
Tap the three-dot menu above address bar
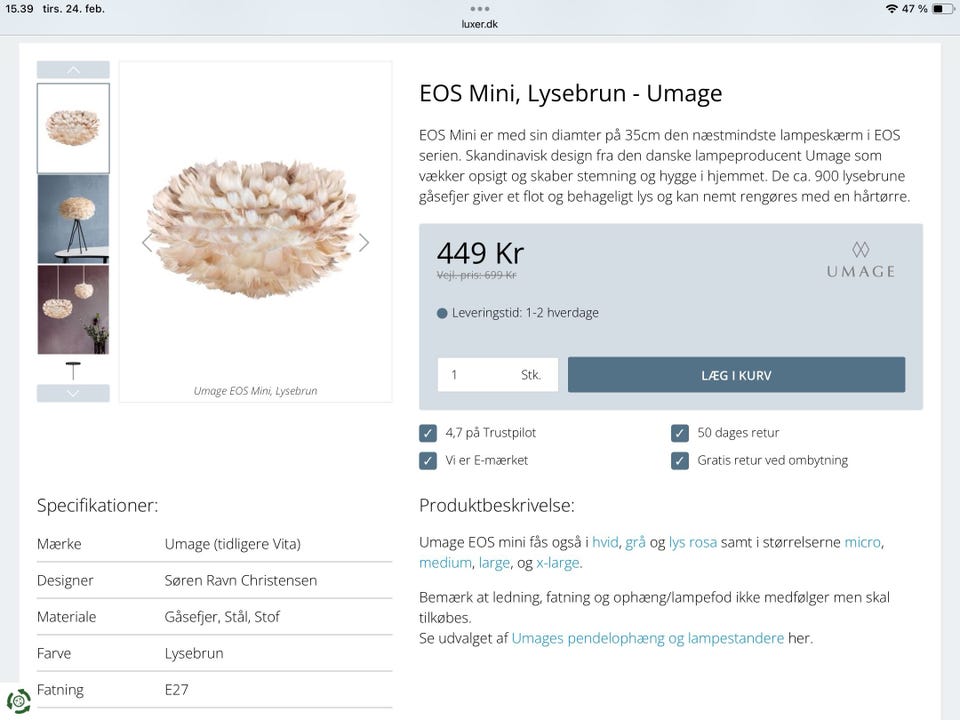480,8
